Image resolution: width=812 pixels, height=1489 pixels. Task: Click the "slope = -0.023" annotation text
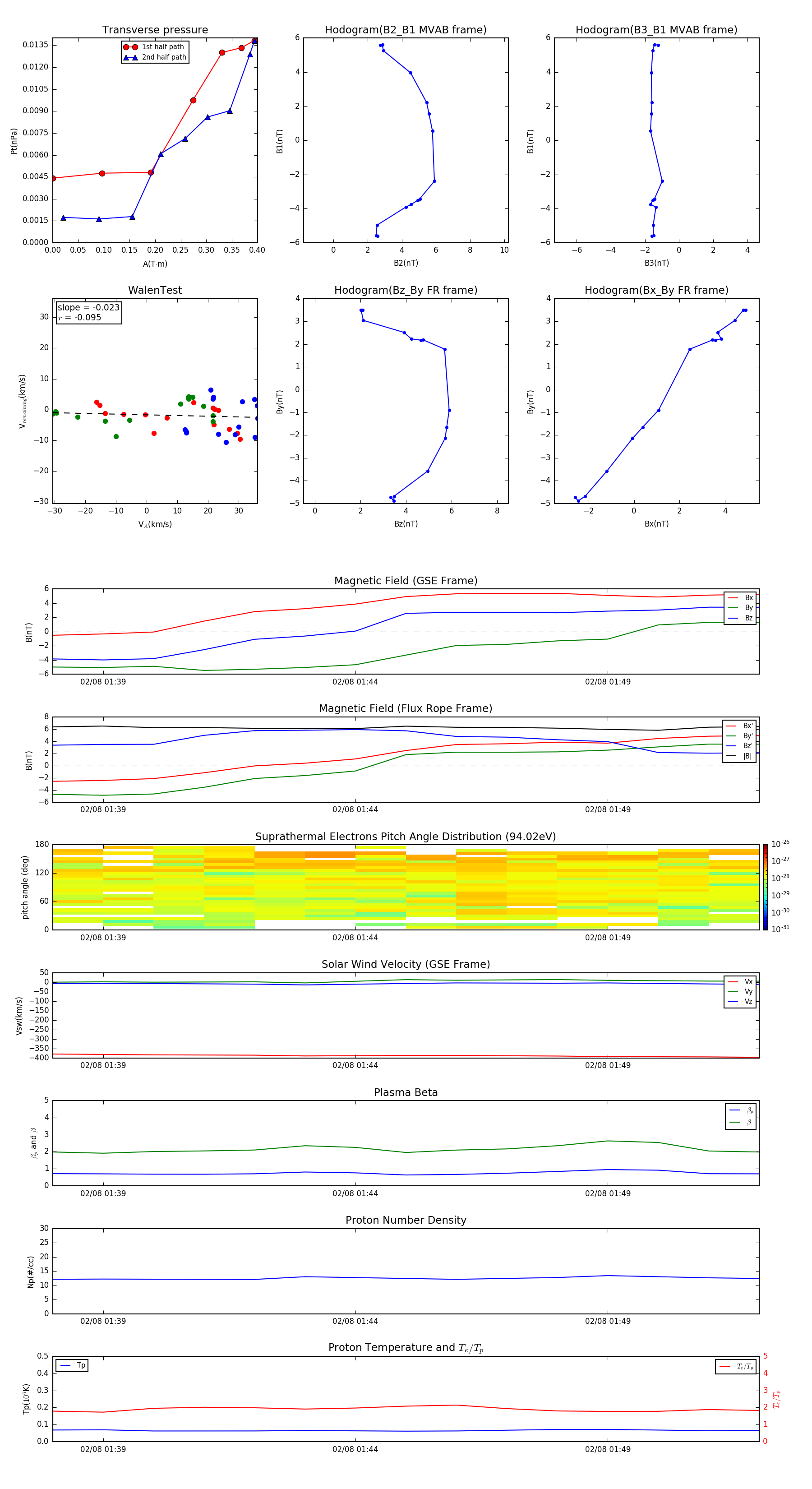[88, 308]
